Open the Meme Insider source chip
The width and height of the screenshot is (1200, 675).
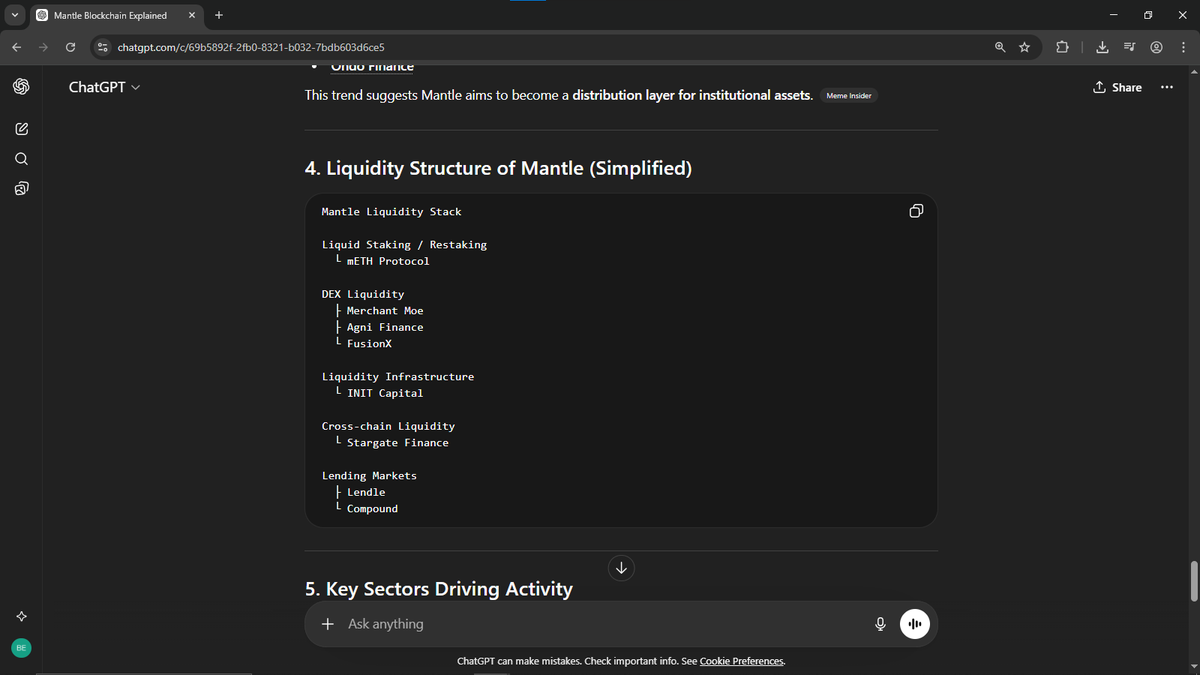point(848,96)
